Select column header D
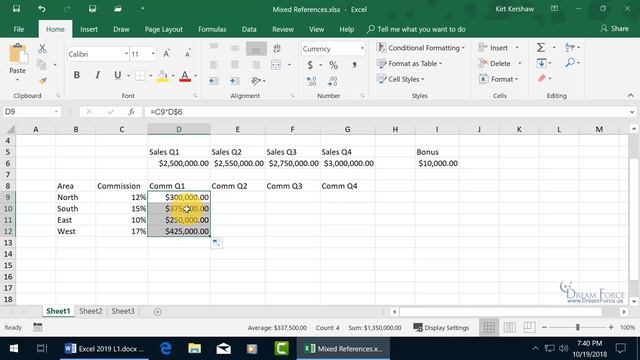640x360 pixels. pyautogui.click(x=179, y=129)
